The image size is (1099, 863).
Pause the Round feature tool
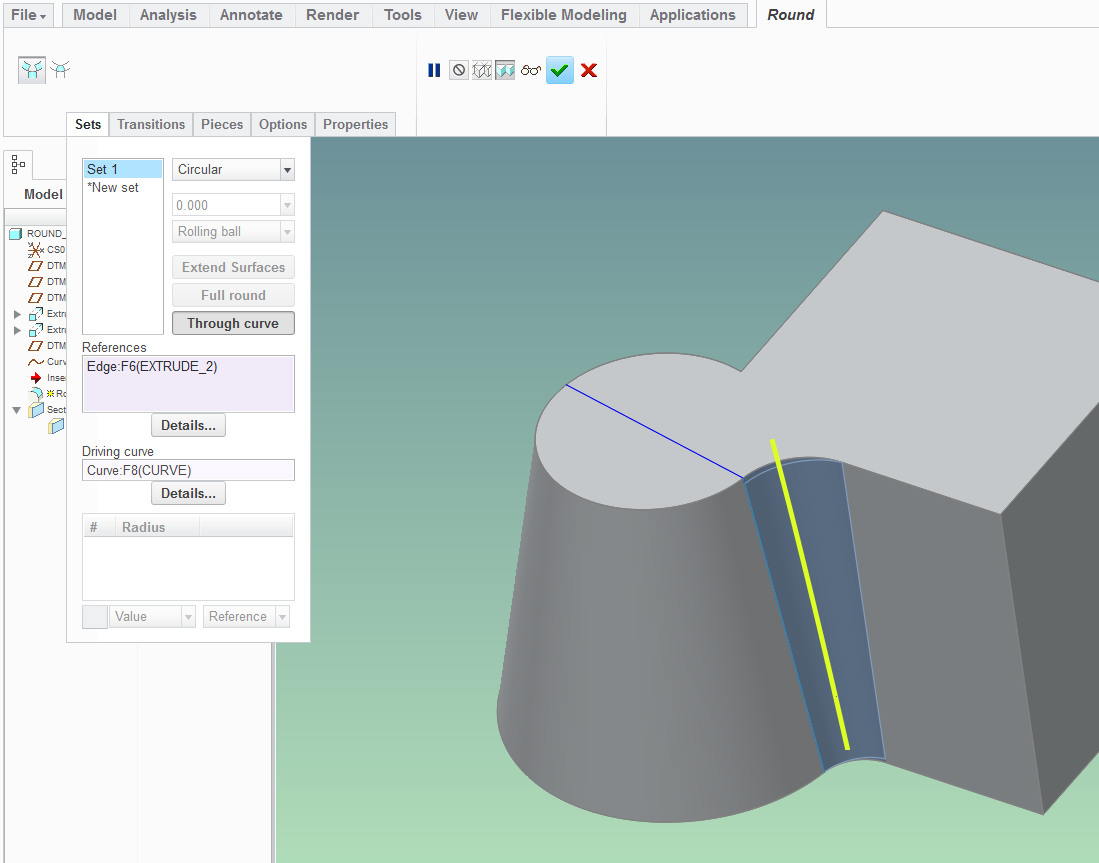434,70
